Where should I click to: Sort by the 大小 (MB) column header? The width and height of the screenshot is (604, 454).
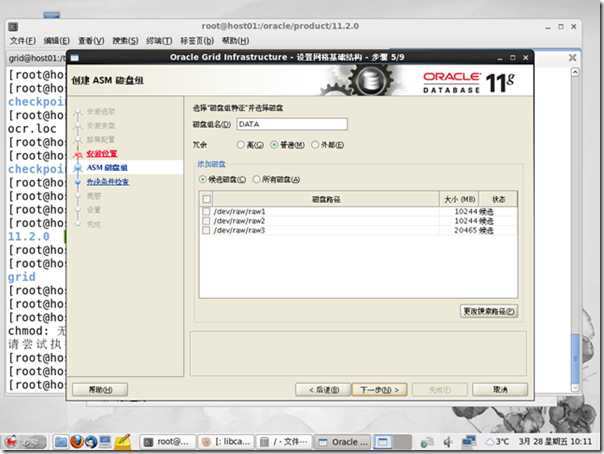(459, 199)
